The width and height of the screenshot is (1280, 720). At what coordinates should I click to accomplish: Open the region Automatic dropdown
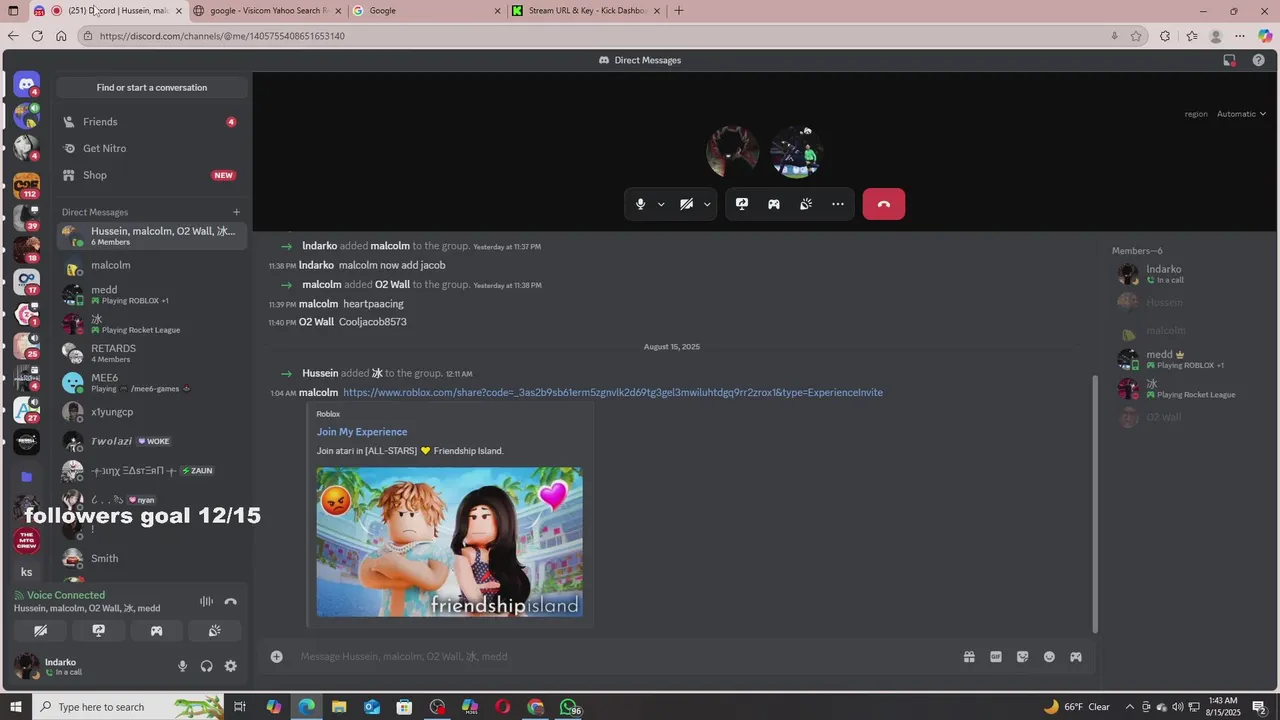(1241, 114)
